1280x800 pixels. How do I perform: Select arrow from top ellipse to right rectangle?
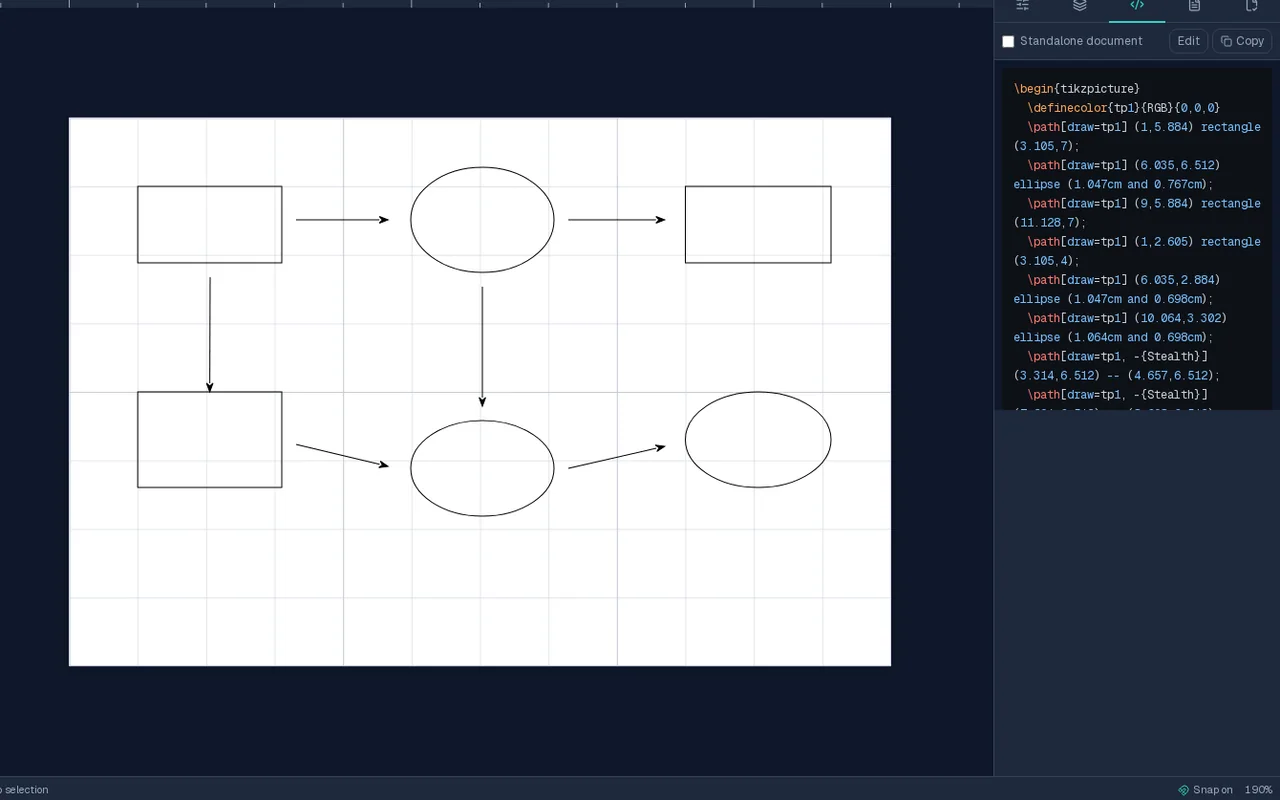click(616, 220)
